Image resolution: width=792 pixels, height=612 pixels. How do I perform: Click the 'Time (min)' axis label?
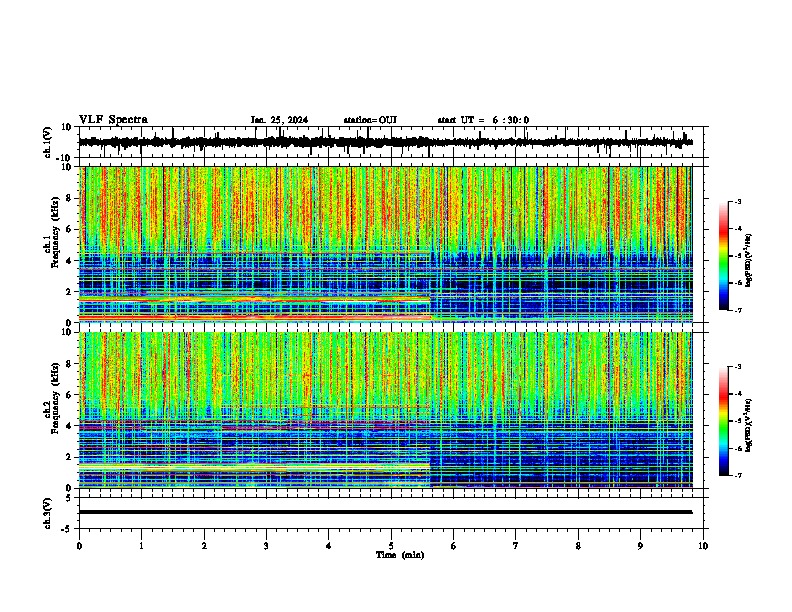(x=400, y=555)
